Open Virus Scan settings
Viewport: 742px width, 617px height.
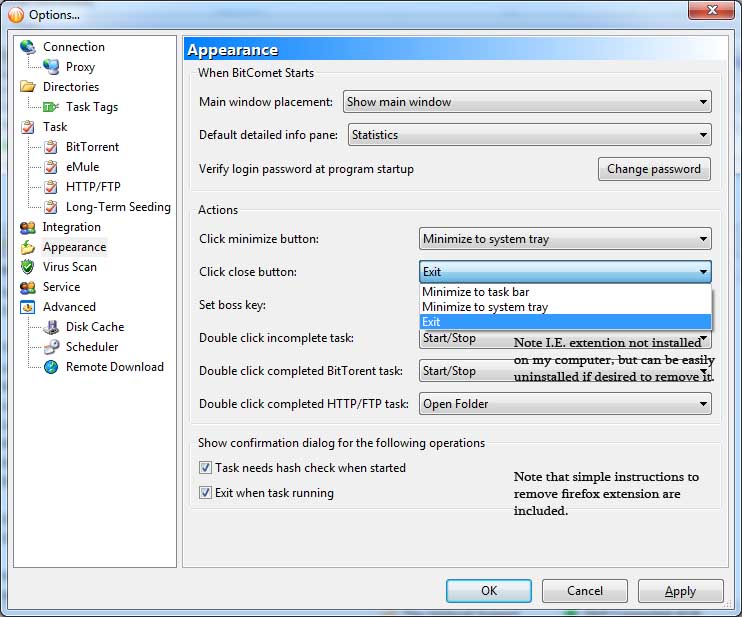(70, 267)
